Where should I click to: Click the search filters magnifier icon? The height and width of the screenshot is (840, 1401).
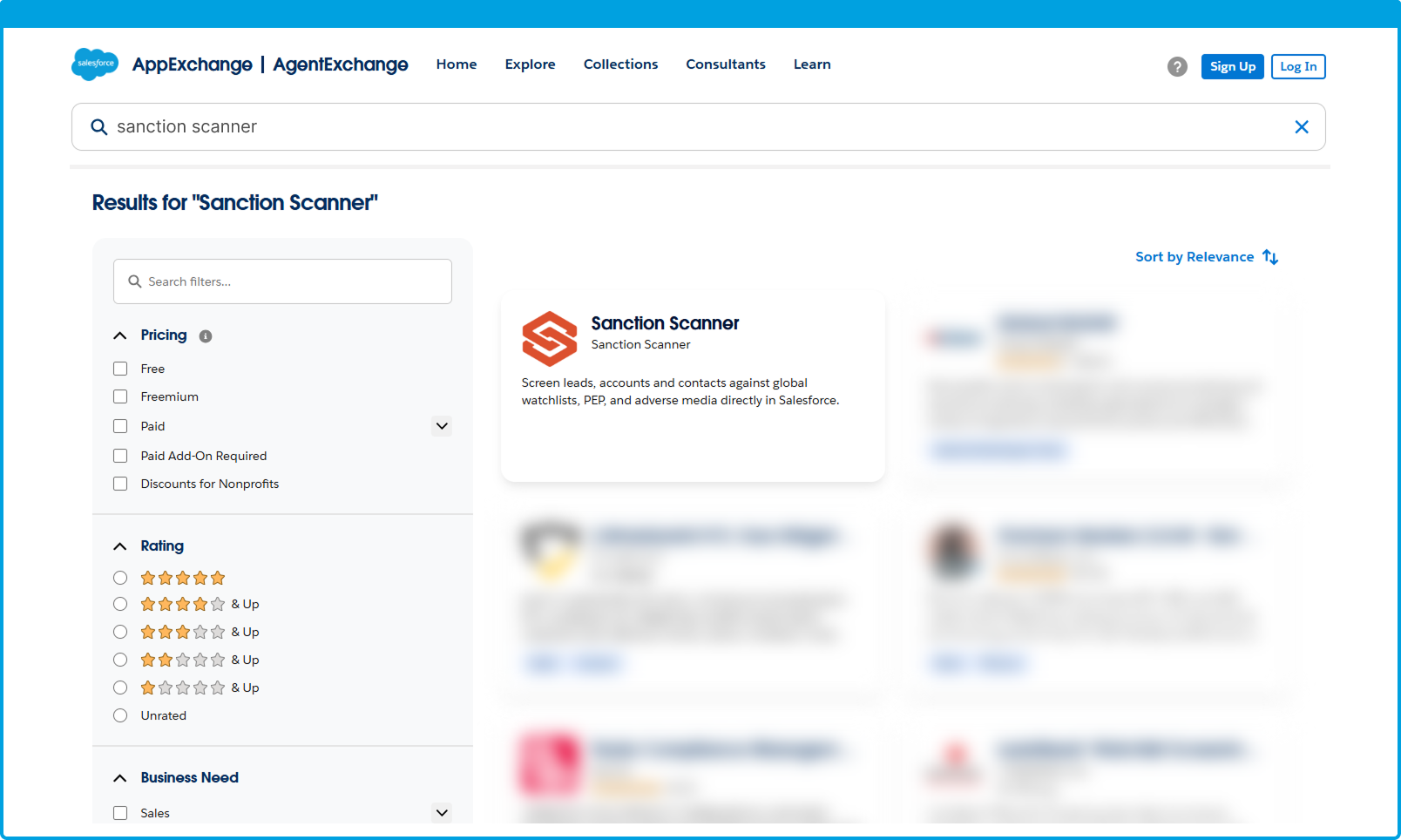135,281
